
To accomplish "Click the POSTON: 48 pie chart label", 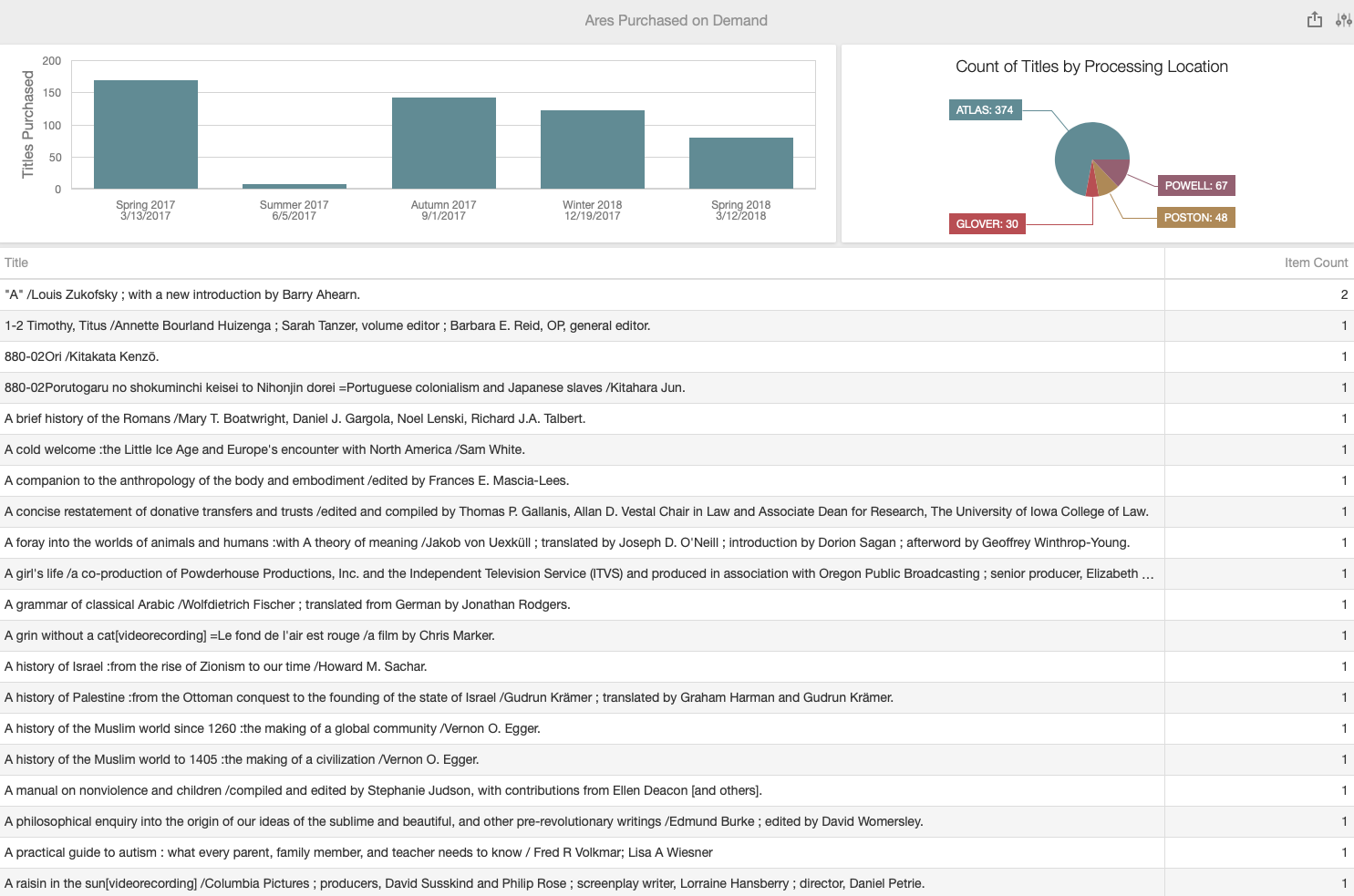I will click(1195, 217).
